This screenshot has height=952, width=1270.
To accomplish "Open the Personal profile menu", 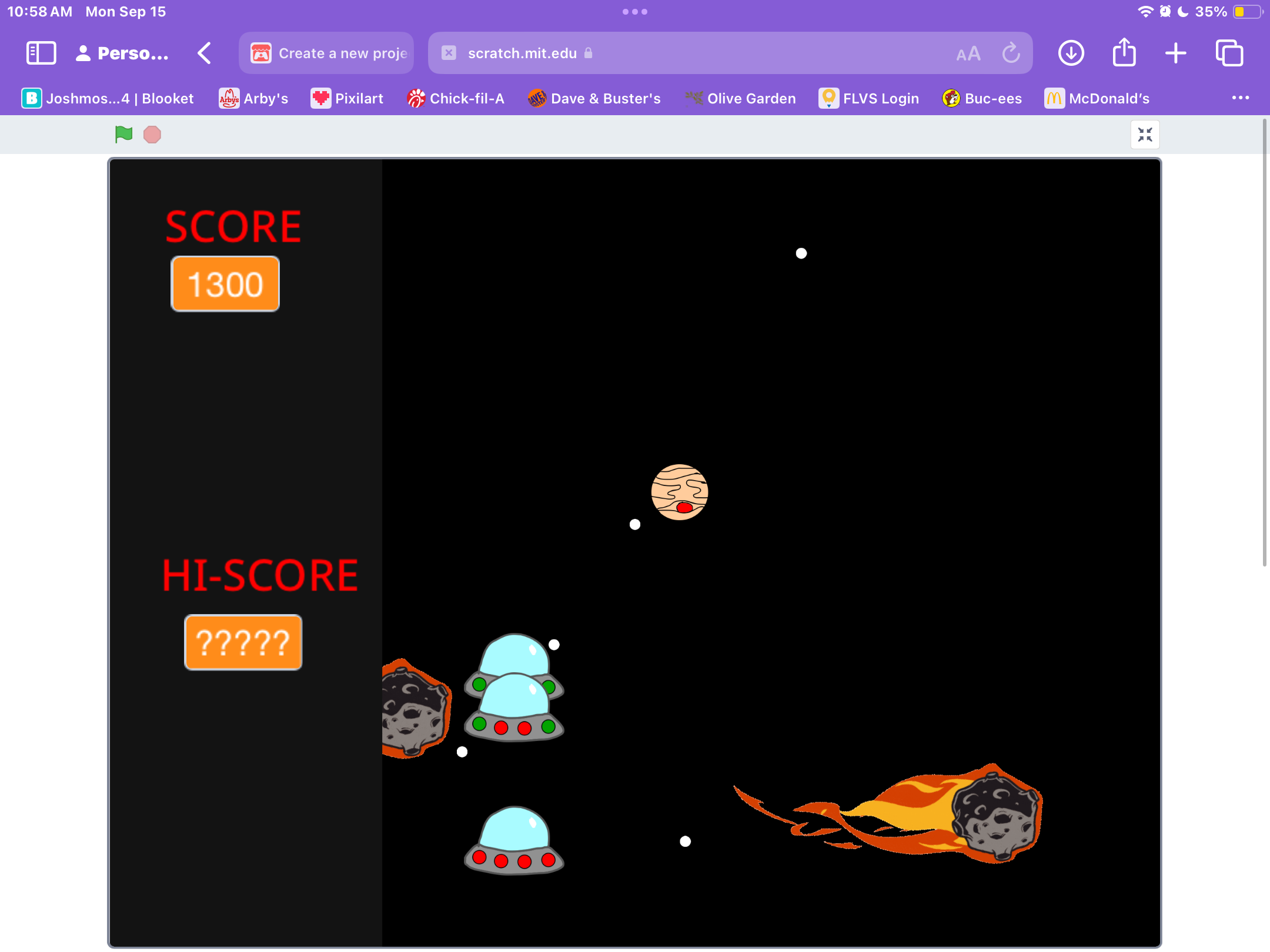I will (x=122, y=53).
